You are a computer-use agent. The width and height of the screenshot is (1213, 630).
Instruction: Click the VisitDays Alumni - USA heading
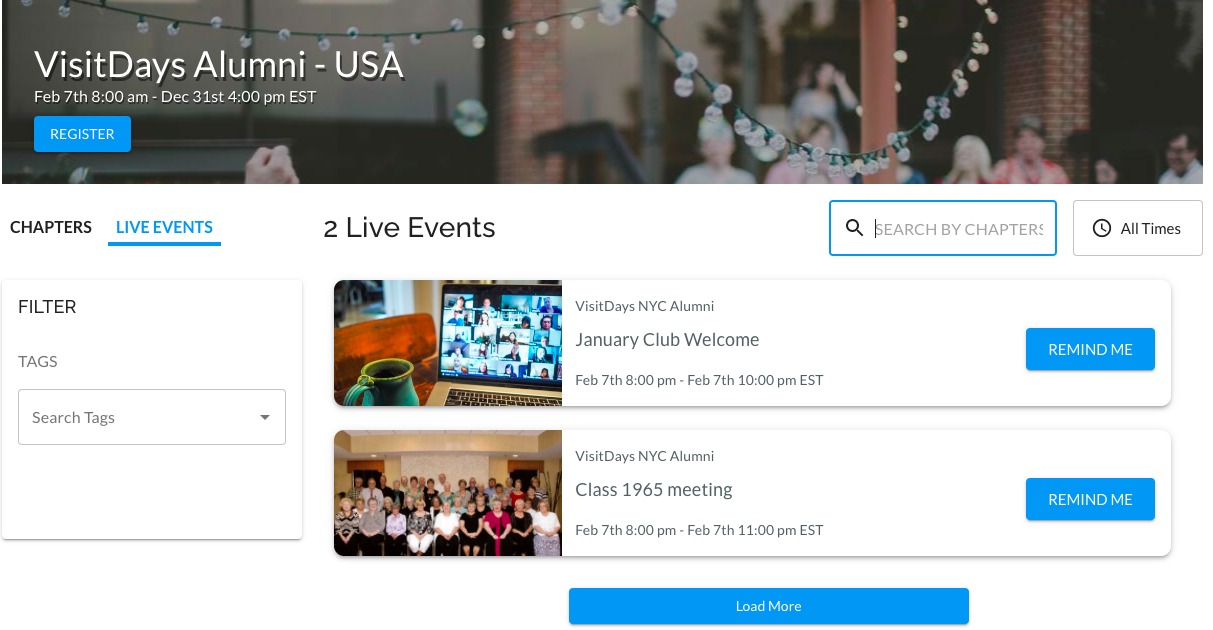[219, 65]
